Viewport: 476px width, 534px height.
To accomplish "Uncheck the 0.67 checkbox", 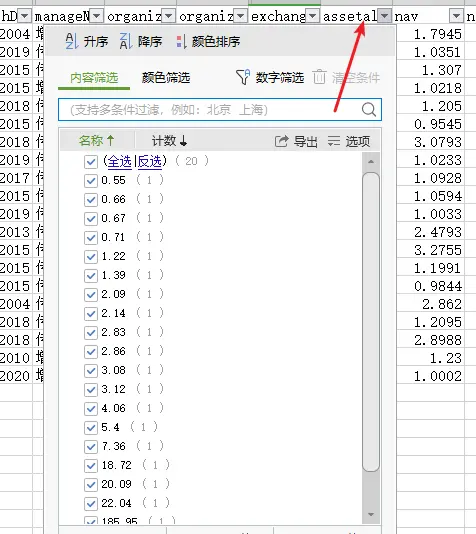I will pos(91,219).
